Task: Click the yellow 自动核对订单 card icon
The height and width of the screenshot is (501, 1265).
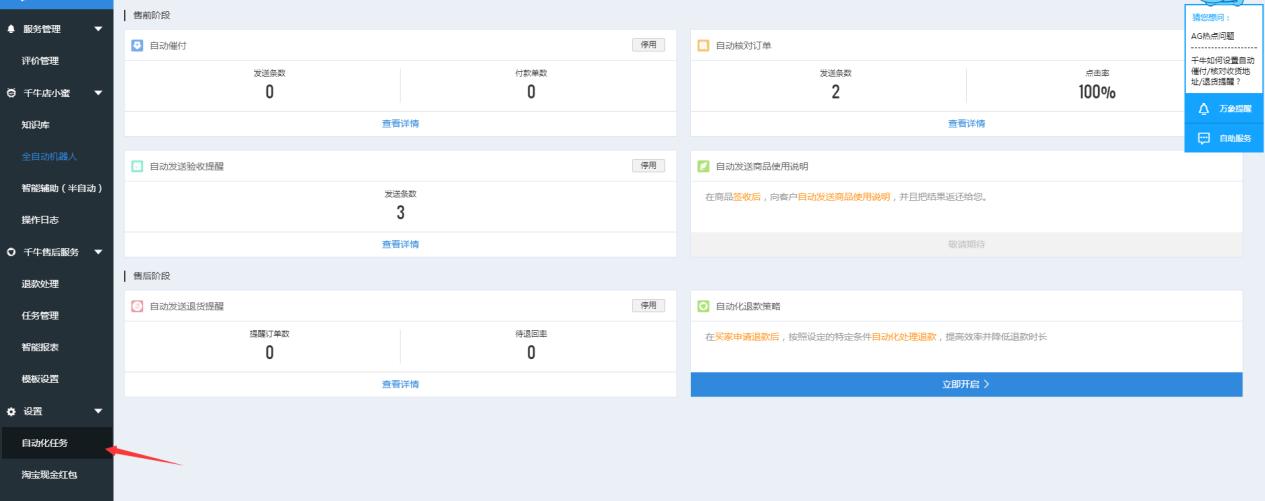Action: pyautogui.click(x=704, y=45)
